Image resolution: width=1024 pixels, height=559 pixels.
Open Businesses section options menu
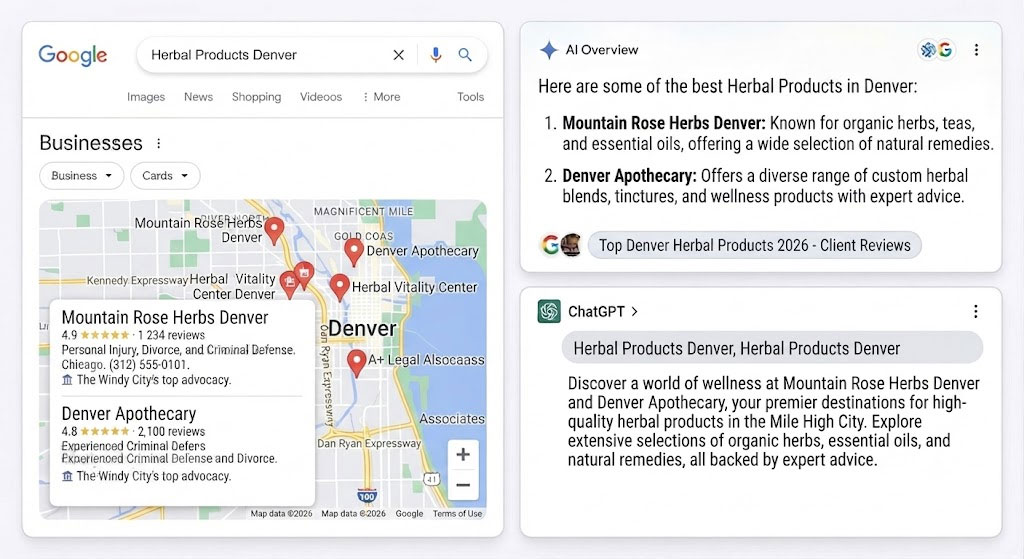159,143
